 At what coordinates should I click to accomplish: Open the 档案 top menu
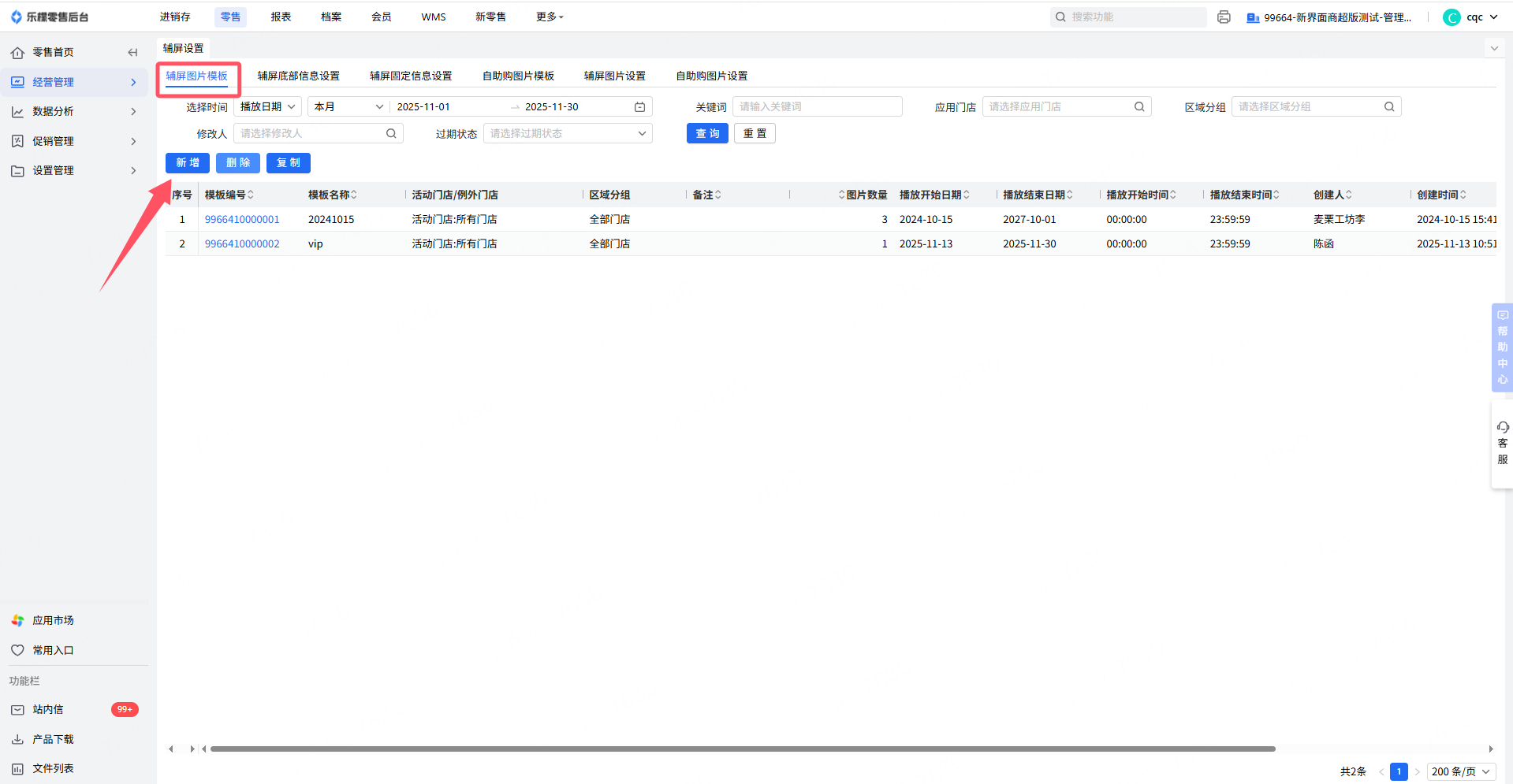pyautogui.click(x=331, y=17)
